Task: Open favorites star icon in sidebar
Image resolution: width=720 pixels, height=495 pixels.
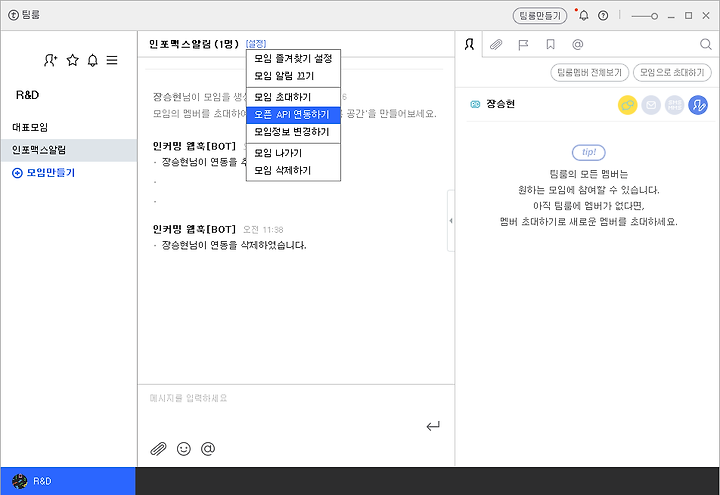Action: 73,60
